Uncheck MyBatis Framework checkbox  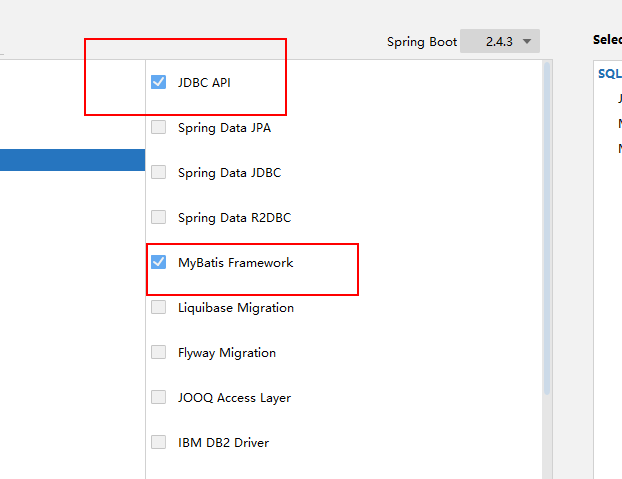[x=158, y=262]
